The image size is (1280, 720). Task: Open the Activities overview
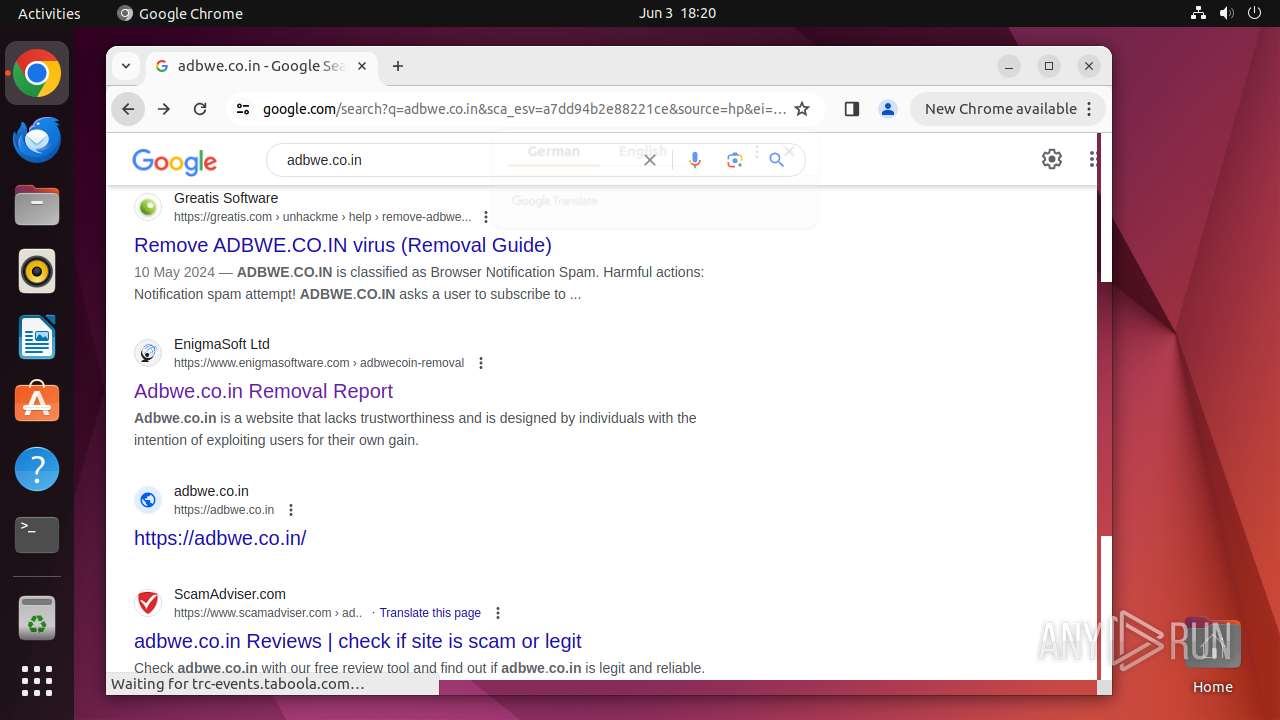pyautogui.click(x=49, y=13)
